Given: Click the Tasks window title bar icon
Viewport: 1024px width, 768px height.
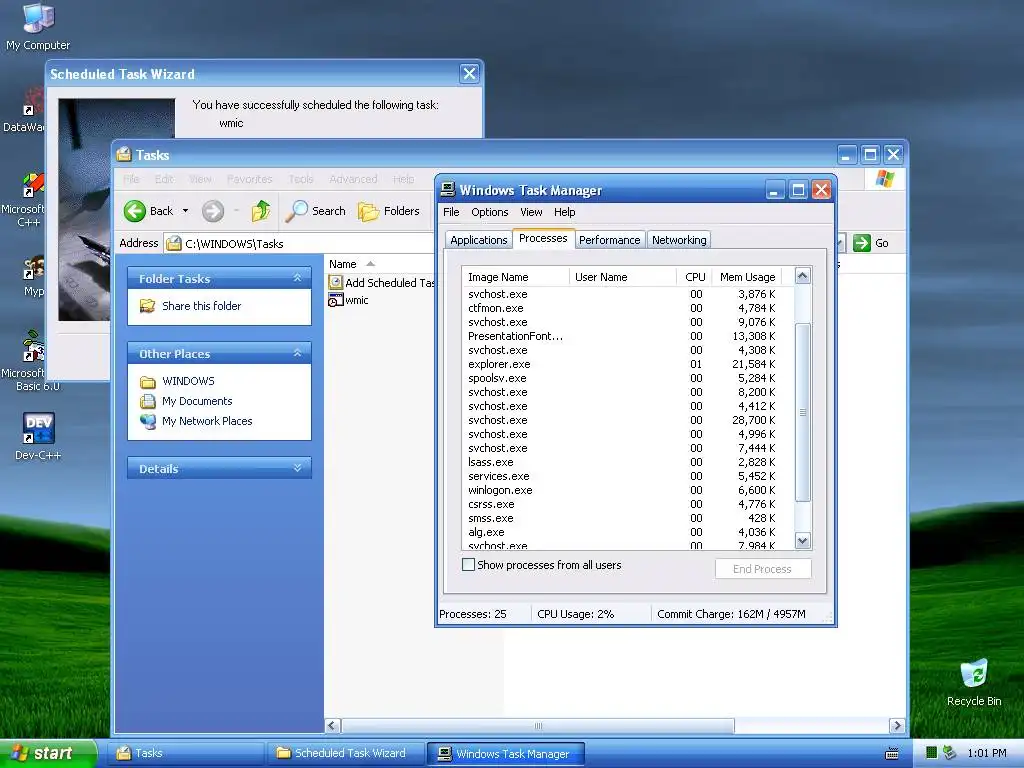Looking at the screenshot, I should [x=123, y=155].
